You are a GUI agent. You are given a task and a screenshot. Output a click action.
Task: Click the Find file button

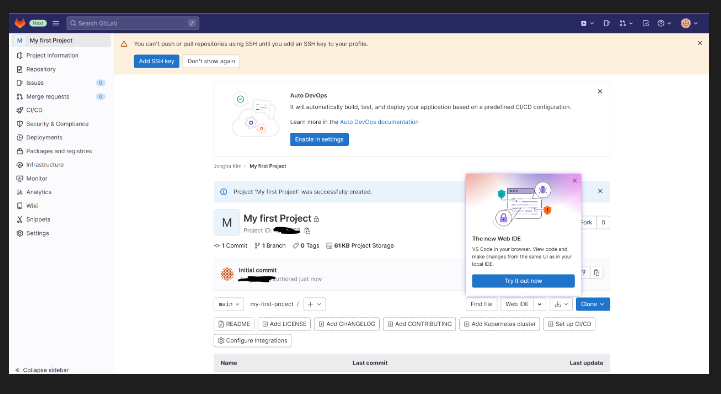coord(481,304)
